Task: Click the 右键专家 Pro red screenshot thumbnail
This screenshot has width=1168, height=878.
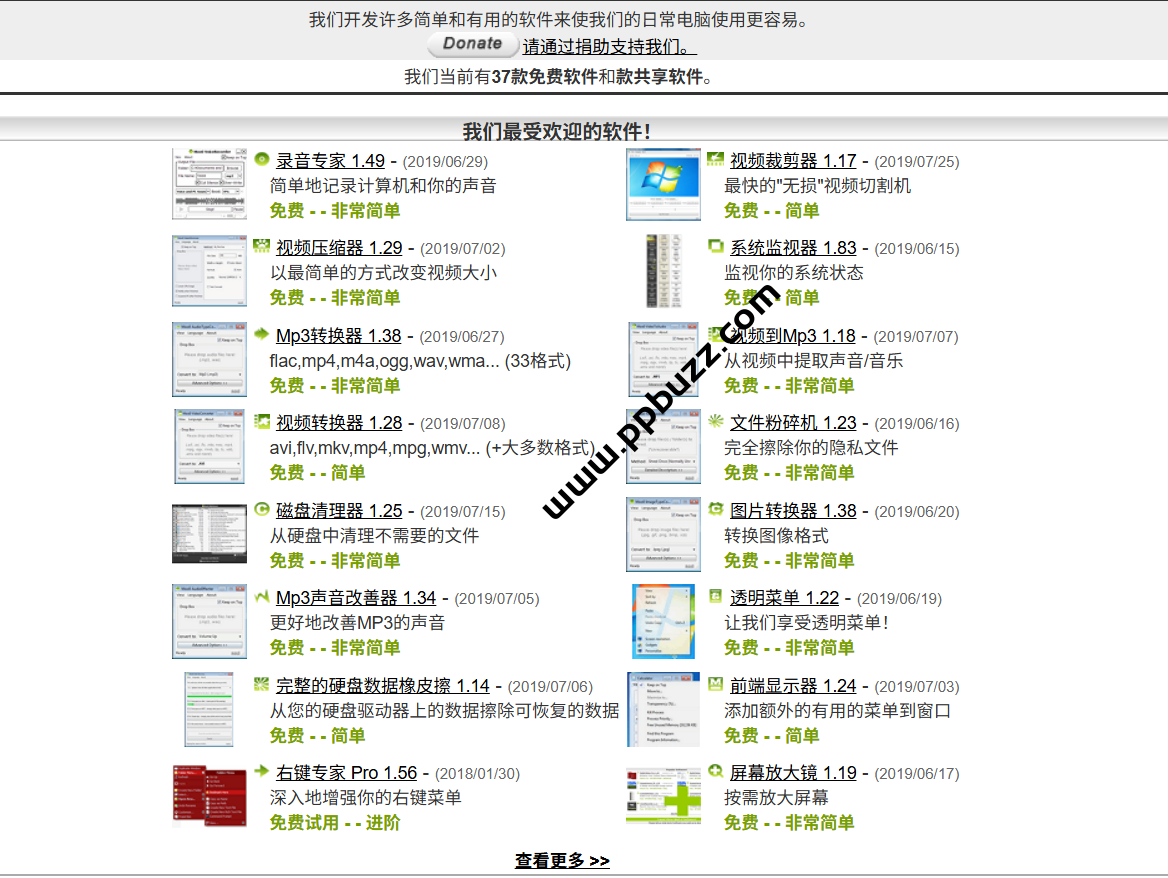Action: [209, 796]
